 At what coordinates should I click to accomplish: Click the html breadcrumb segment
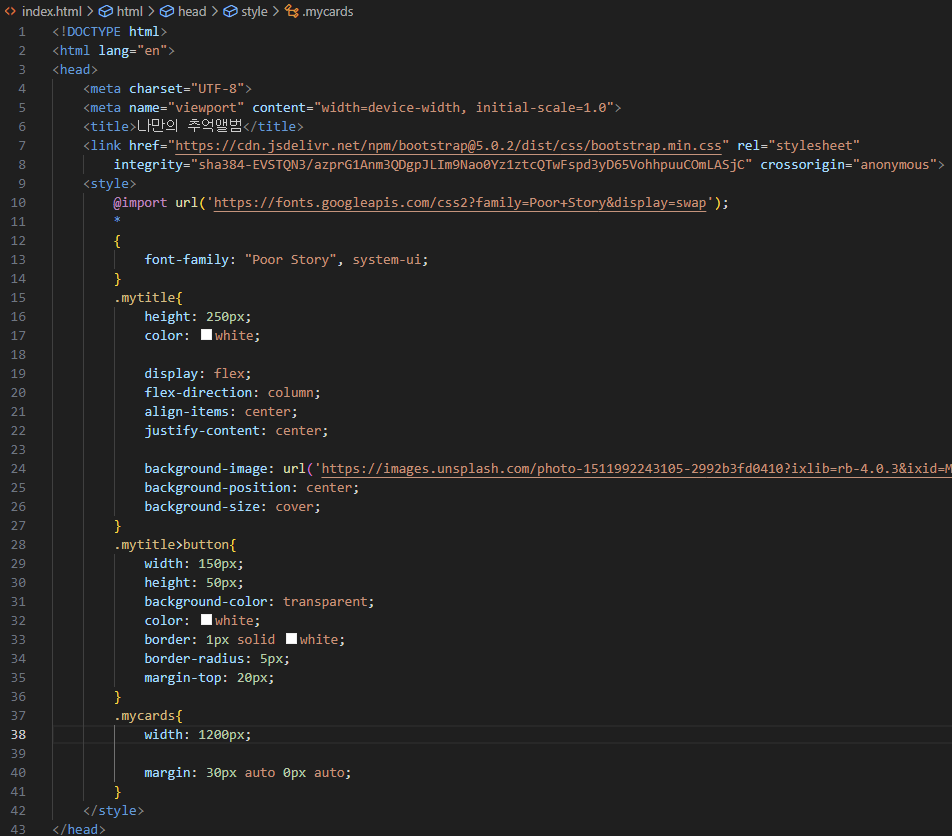[x=129, y=12]
